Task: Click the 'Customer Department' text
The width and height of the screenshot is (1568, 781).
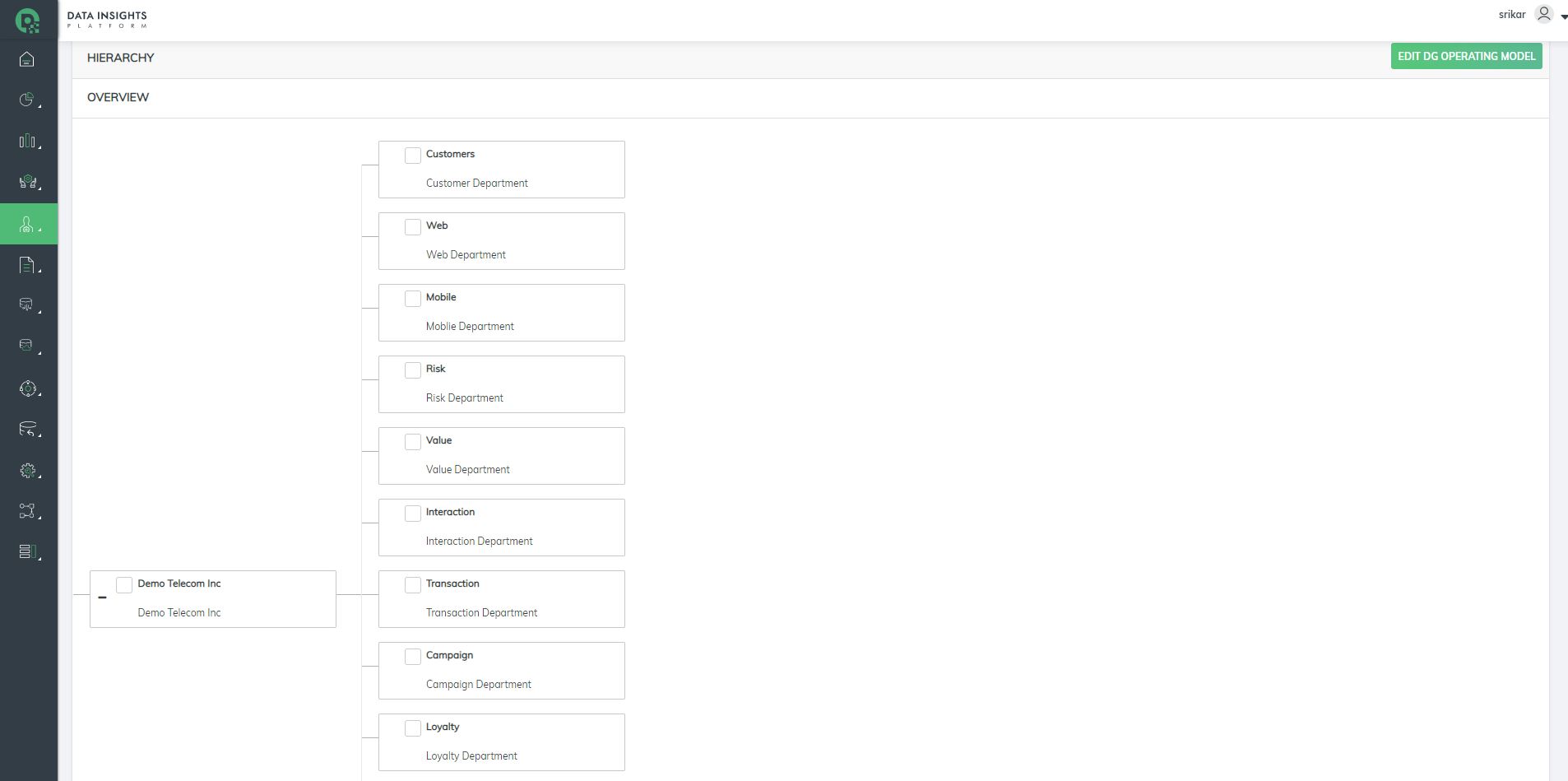Action: 477,184
